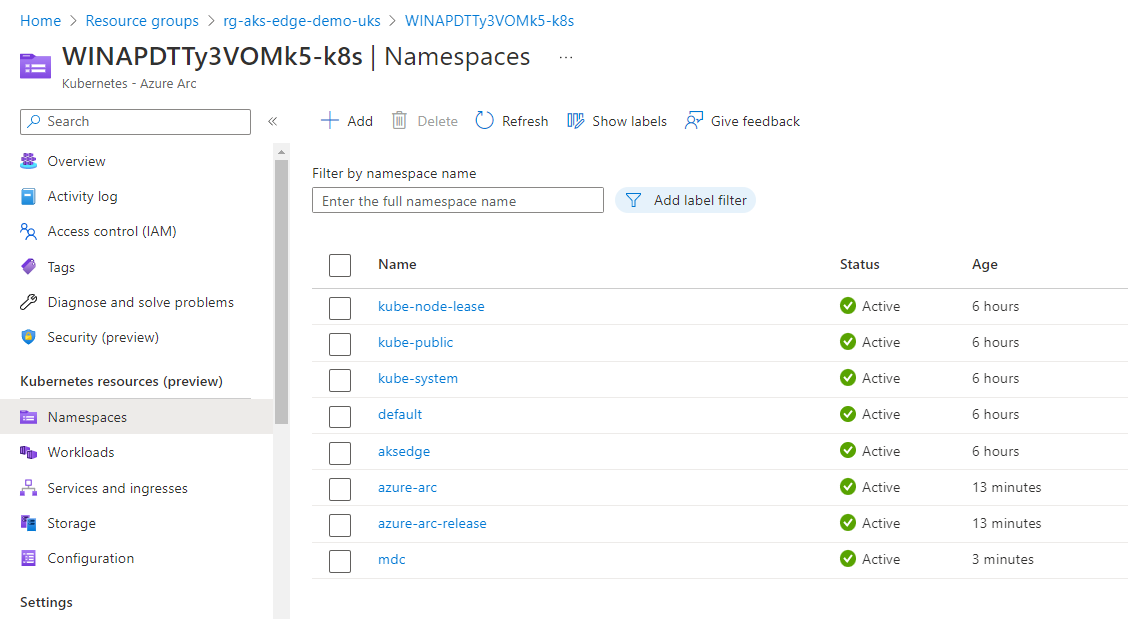The height and width of the screenshot is (619, 1128).
Task: Focus the namespace name filter field
Action: click(x=458, y=200)
